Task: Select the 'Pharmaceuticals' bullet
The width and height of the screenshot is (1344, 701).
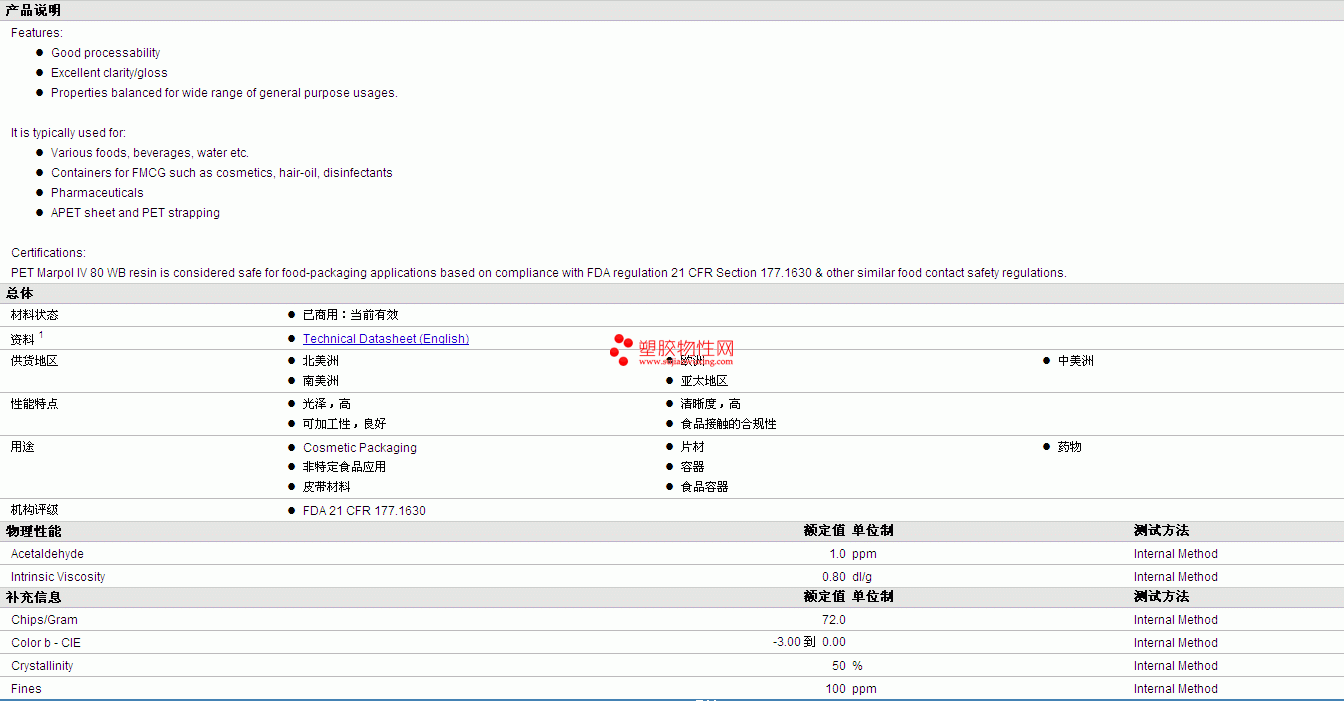Action: [x=97, y=193]
